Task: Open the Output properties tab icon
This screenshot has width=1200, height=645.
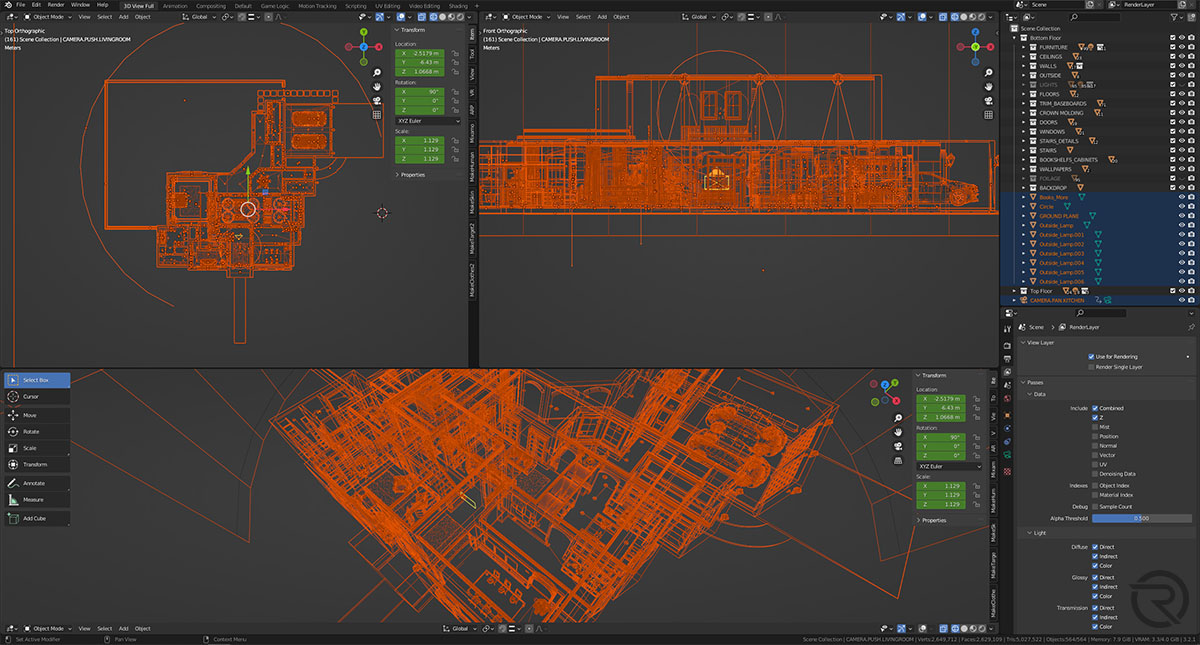Action: pos(1007,358)
